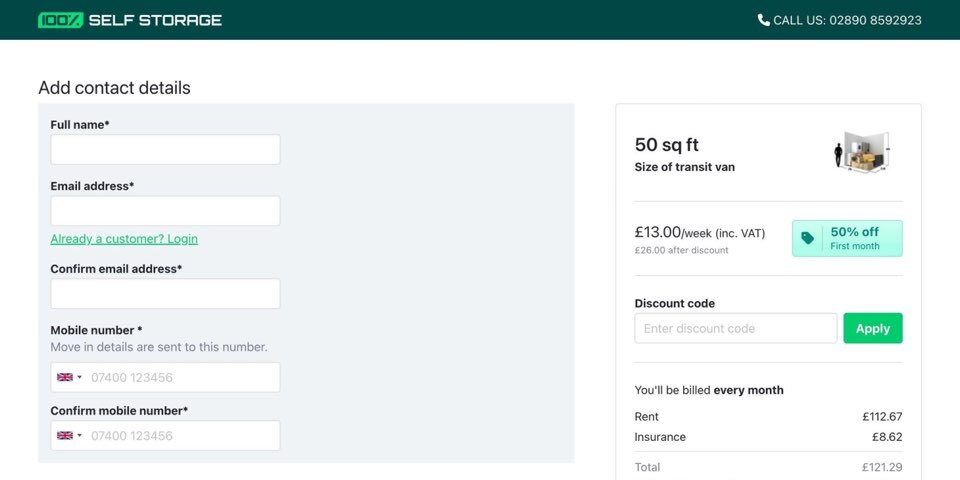Click into the Mobile number text field
This screenshot has height=480, width=960.
coord(180,378)
